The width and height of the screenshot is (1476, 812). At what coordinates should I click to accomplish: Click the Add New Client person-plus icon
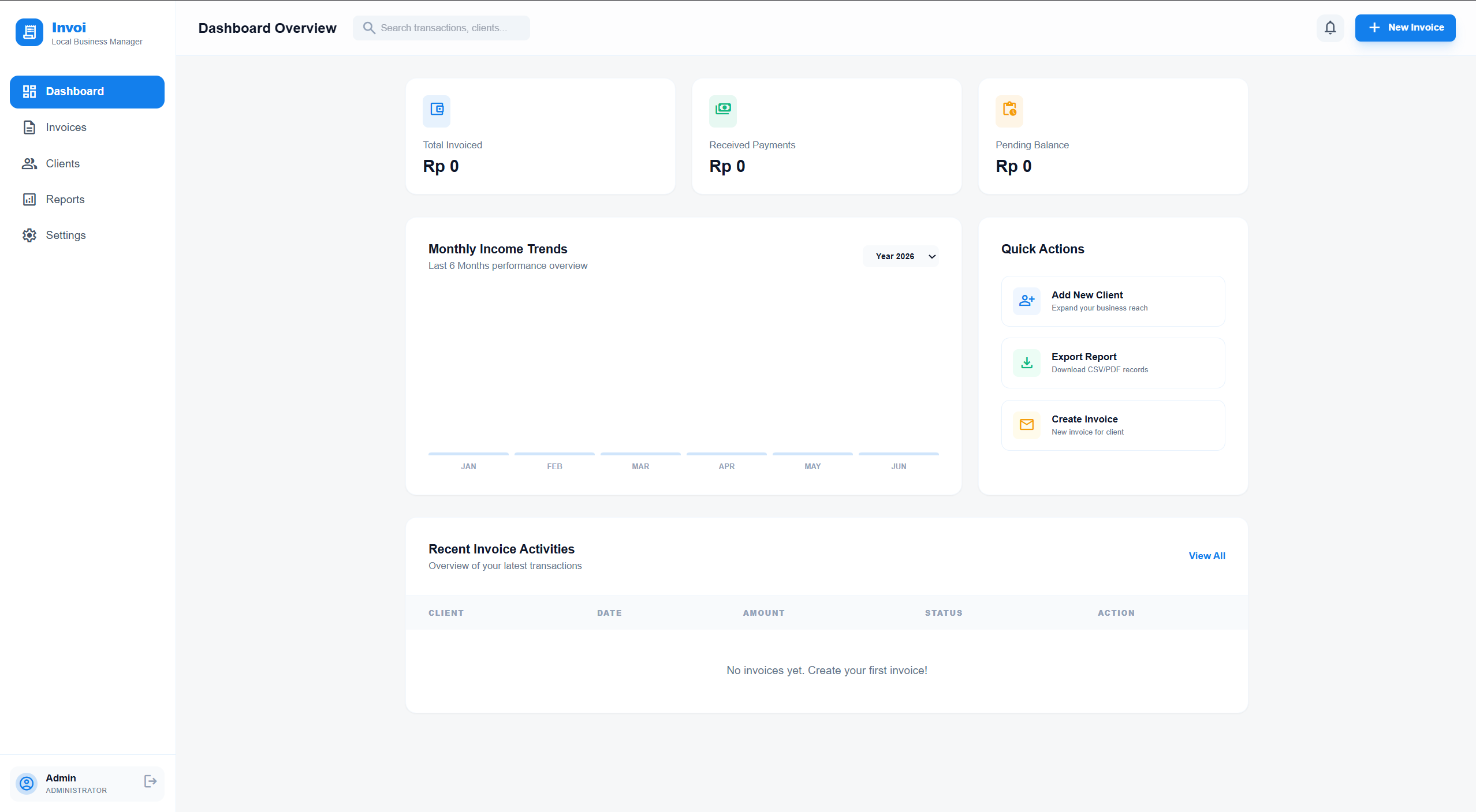click(x=1026, y=301)
